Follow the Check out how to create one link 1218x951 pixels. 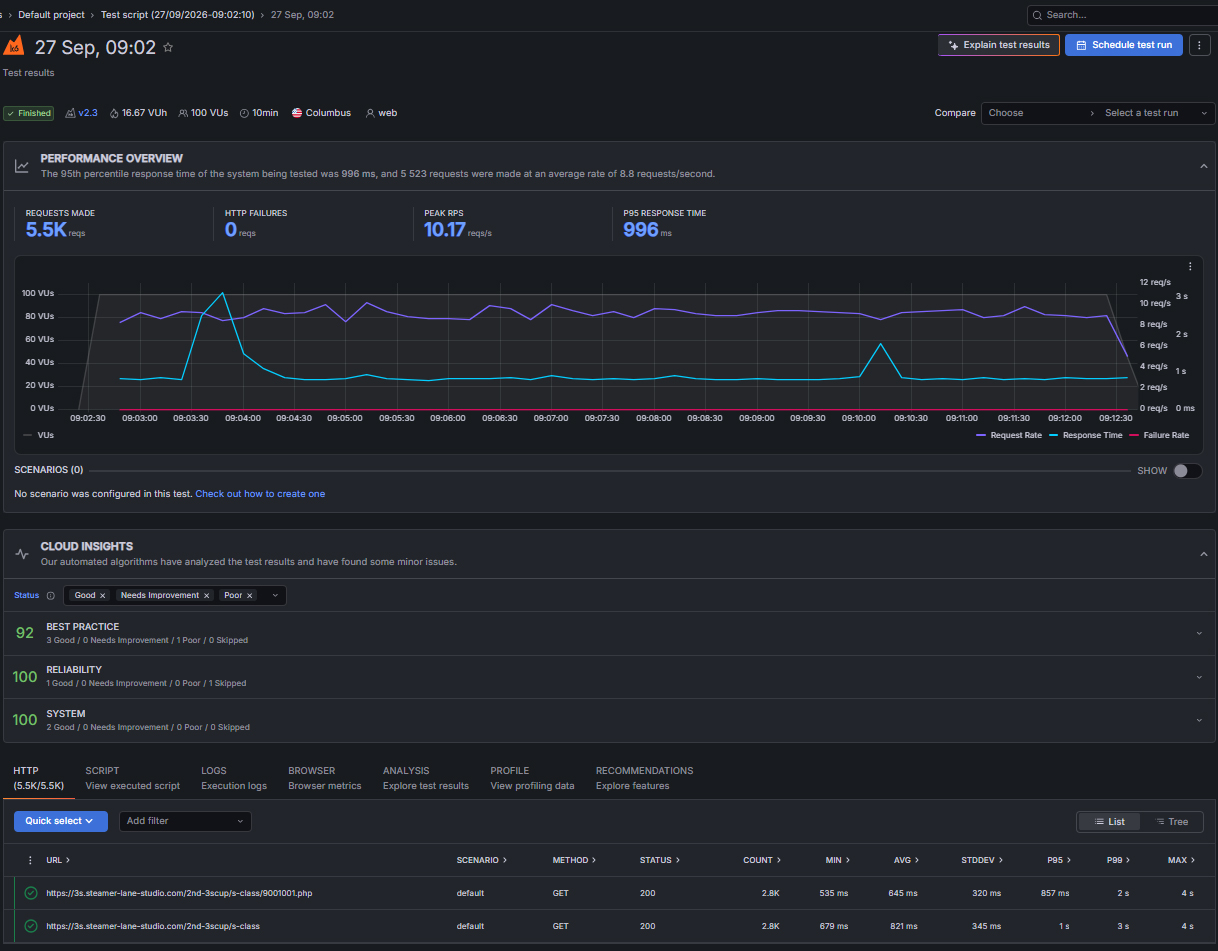pyautogui.click(x=260, y=494)
